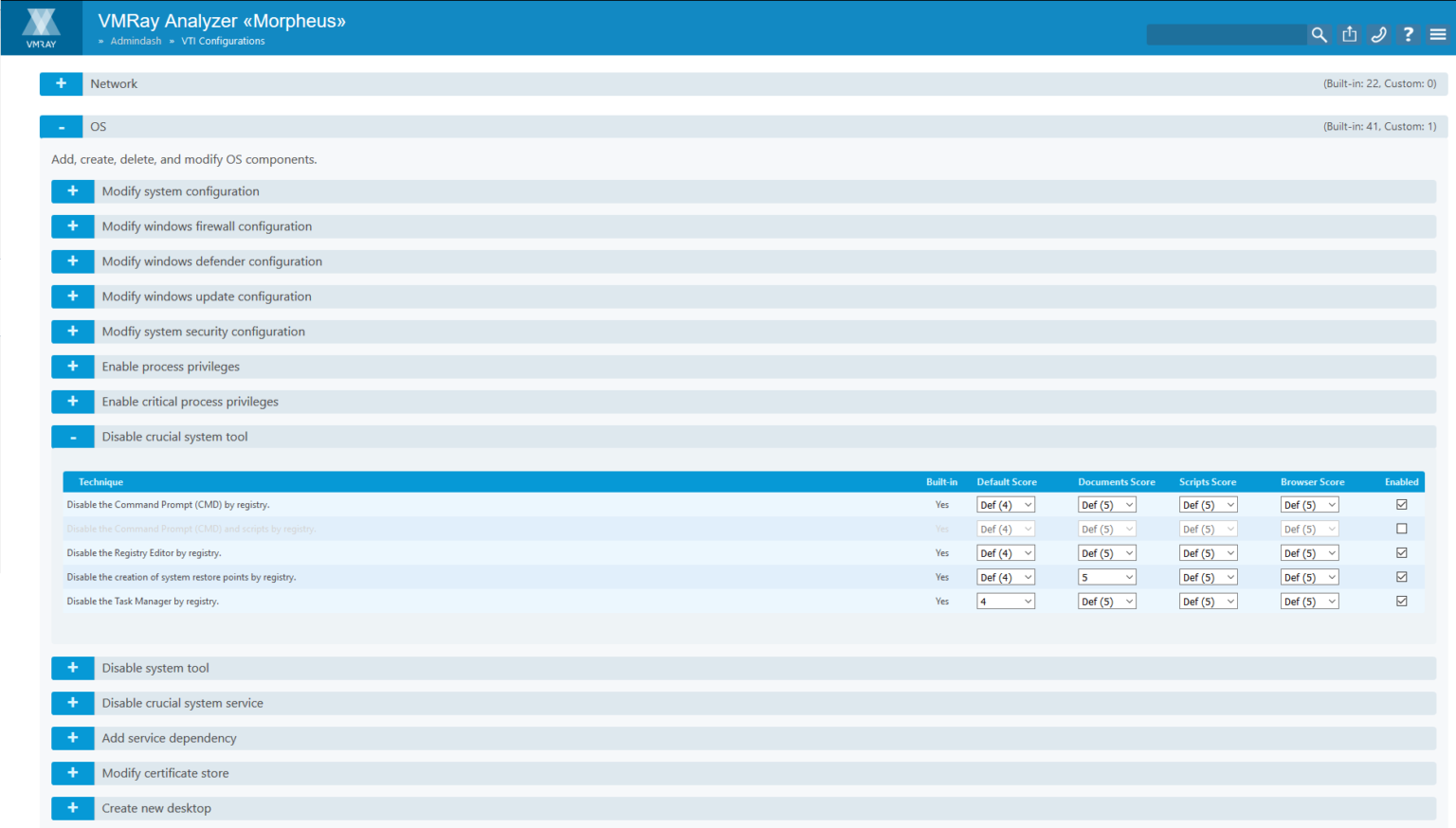Open the Admindash breadcrumb link
The height and width of the screenshot is (828, 1456).
pos(136,41)
